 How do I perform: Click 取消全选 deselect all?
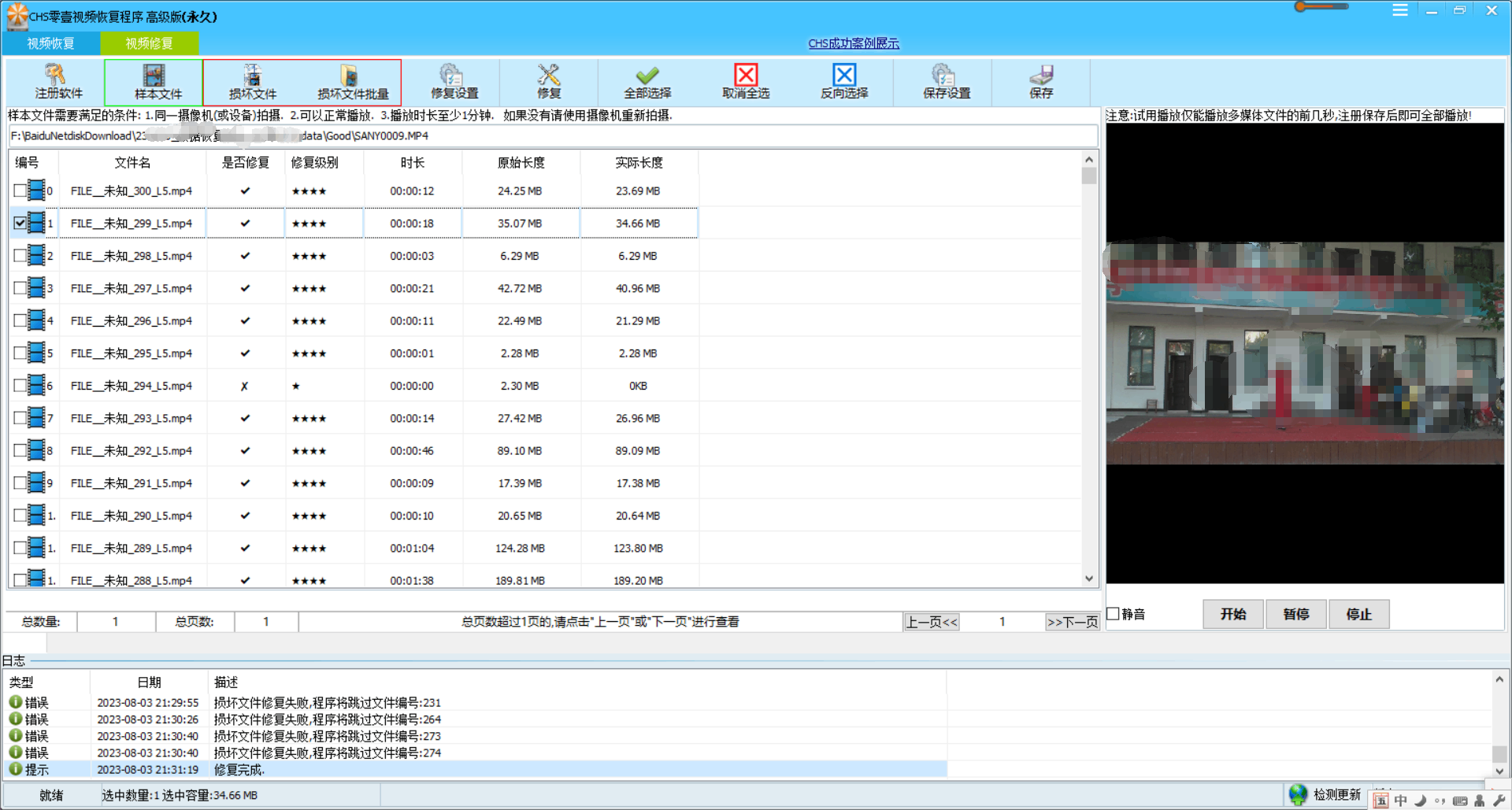[x=746, y=83]
